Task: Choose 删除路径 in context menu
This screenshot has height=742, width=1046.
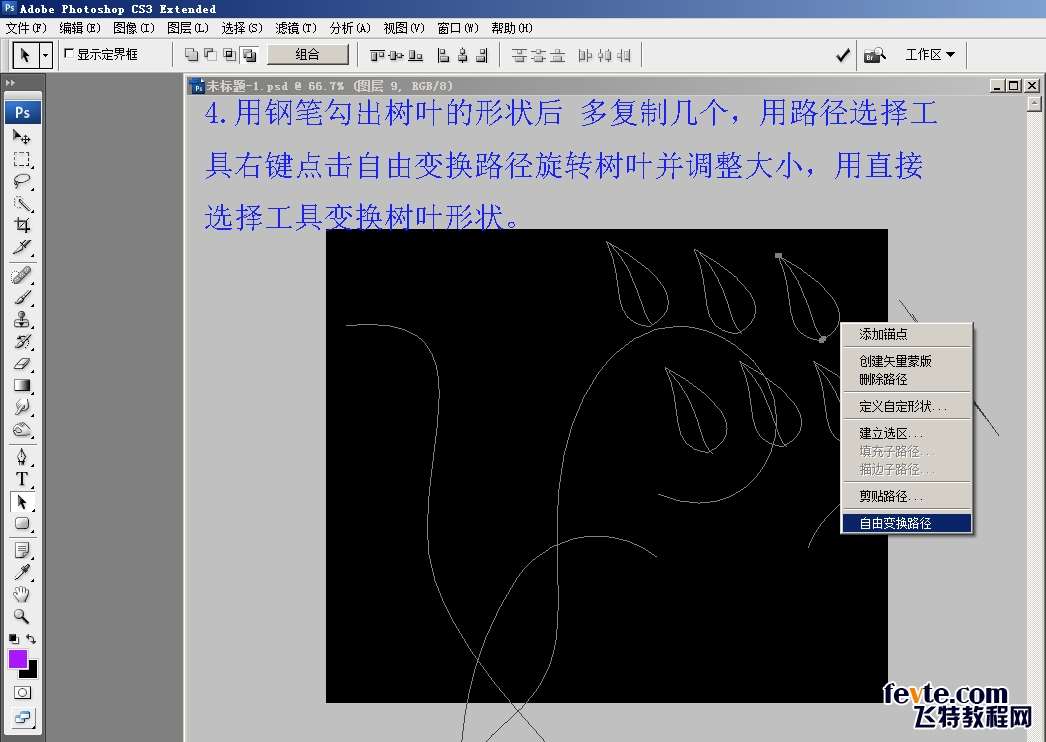Action: click(907, 380)
